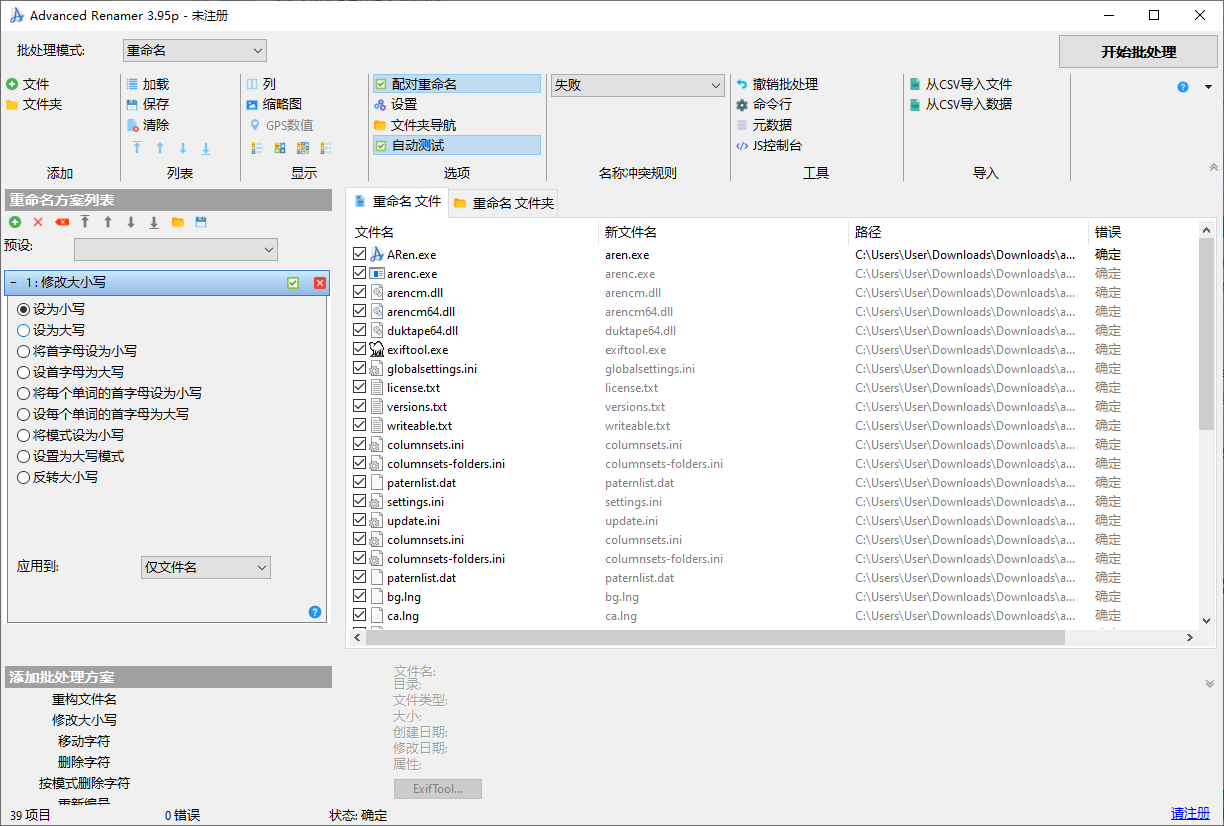This screenshot has height=826, width=1224.
Task: Move the method to the bottom of the method list
Action: point(154,222)
